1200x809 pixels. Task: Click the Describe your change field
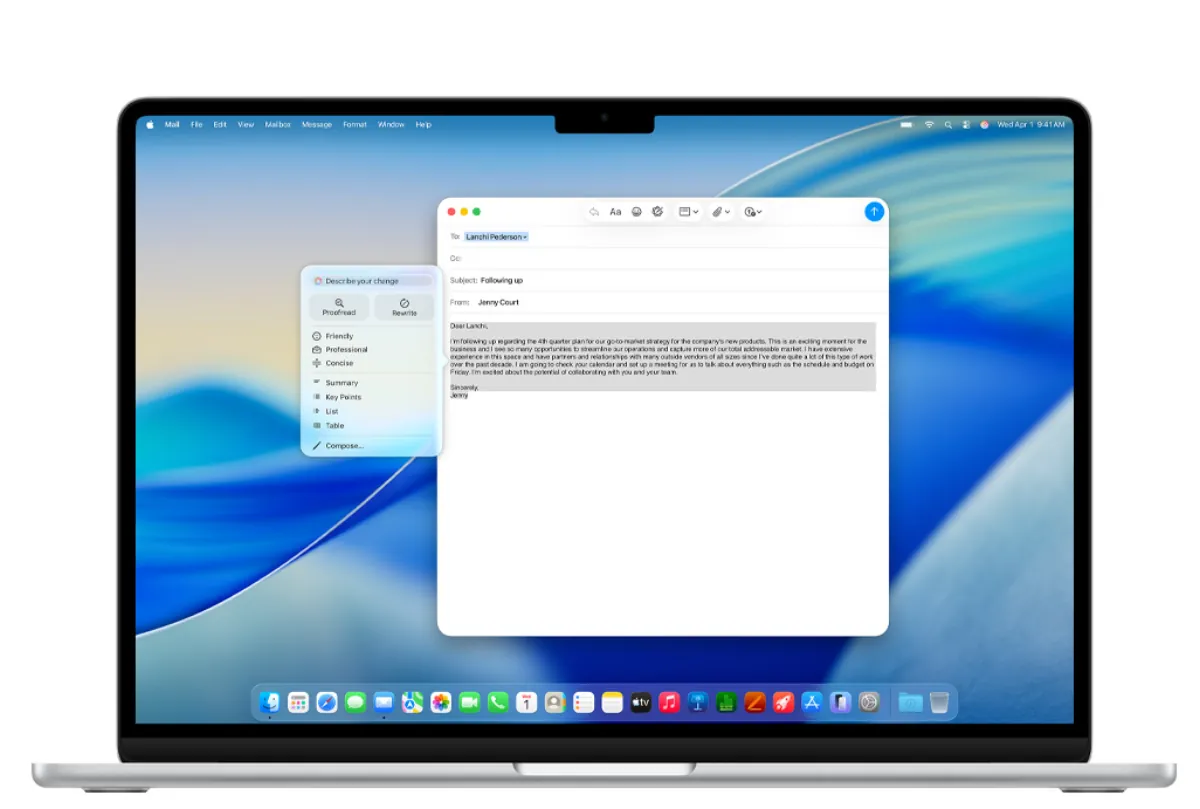click(x=371, y=281)
